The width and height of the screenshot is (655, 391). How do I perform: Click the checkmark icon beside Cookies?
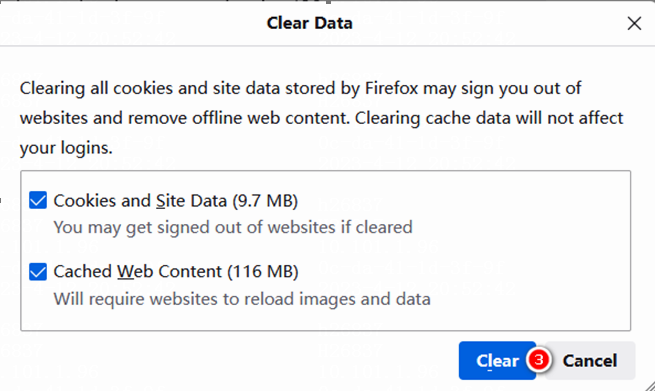[x=38, y=200]
